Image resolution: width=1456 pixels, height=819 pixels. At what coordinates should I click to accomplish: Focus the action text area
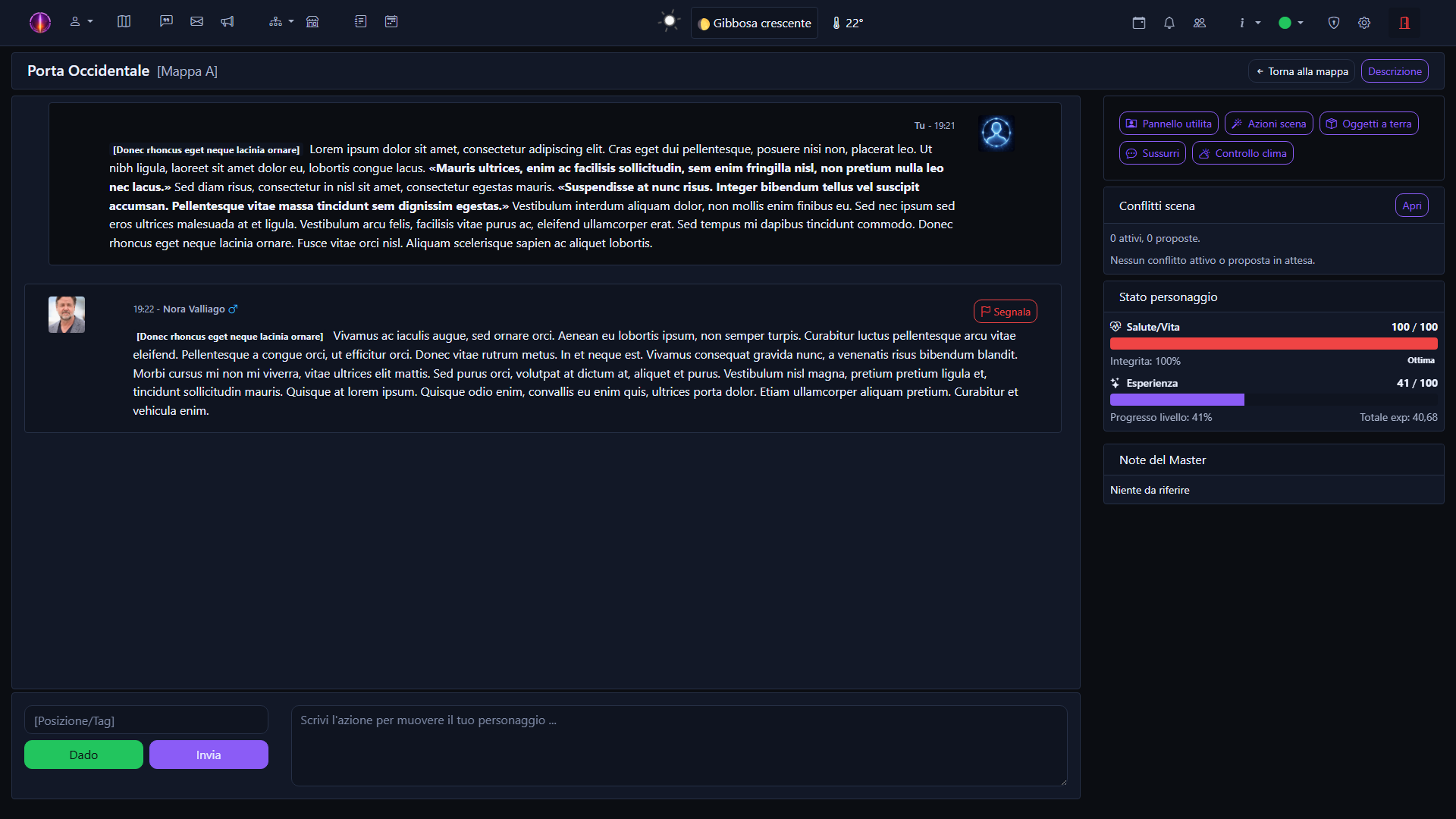pyautogui.click(x=679, y=746)
